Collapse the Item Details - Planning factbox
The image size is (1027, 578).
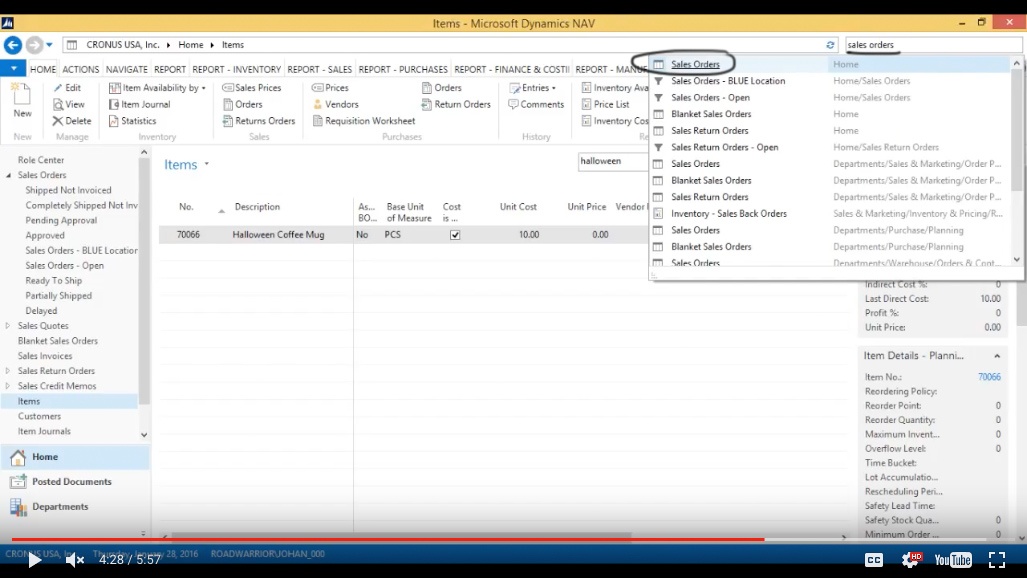(997, 356)
